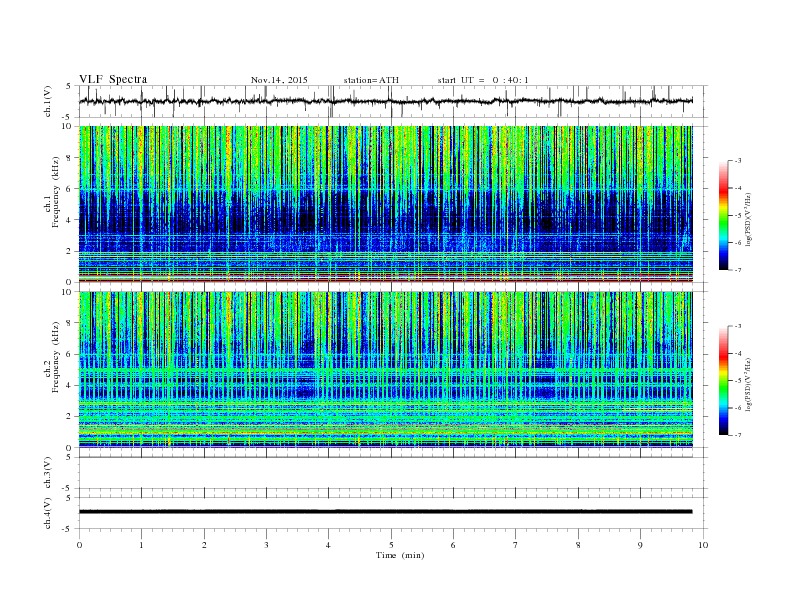Select the date label "Nov.14, 2015"
The width and height of the screenshot is (792, 612).
click(279, 80)
